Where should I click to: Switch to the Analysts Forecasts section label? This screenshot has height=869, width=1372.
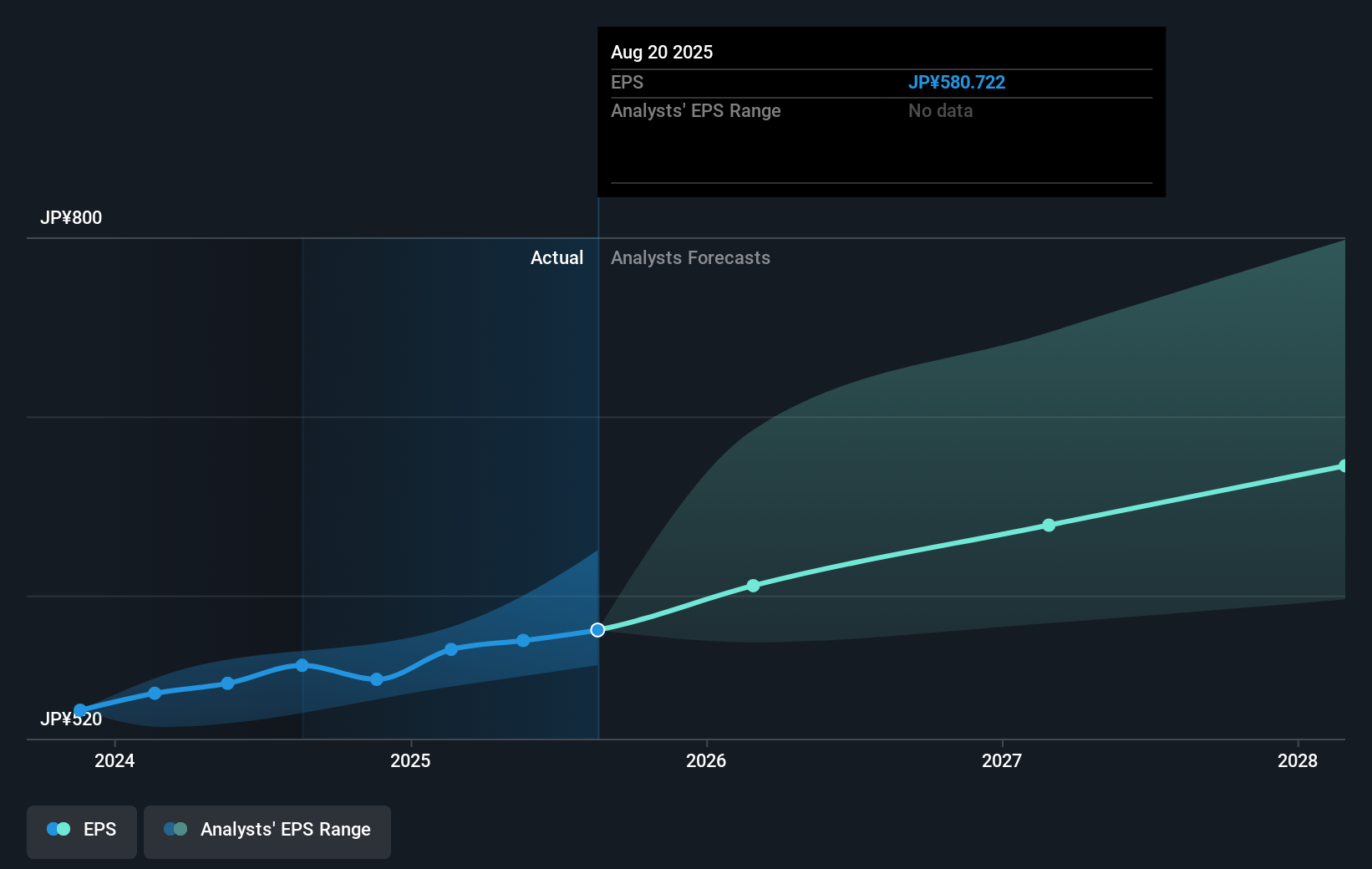690,258
